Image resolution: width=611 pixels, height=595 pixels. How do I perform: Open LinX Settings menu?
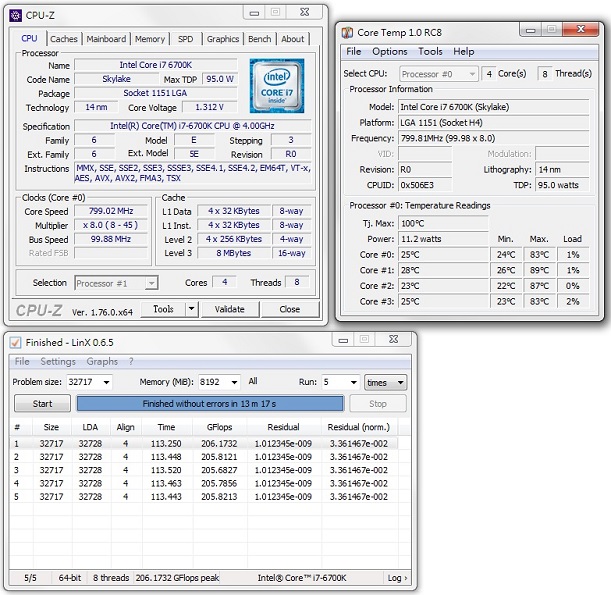coord(58,362)
